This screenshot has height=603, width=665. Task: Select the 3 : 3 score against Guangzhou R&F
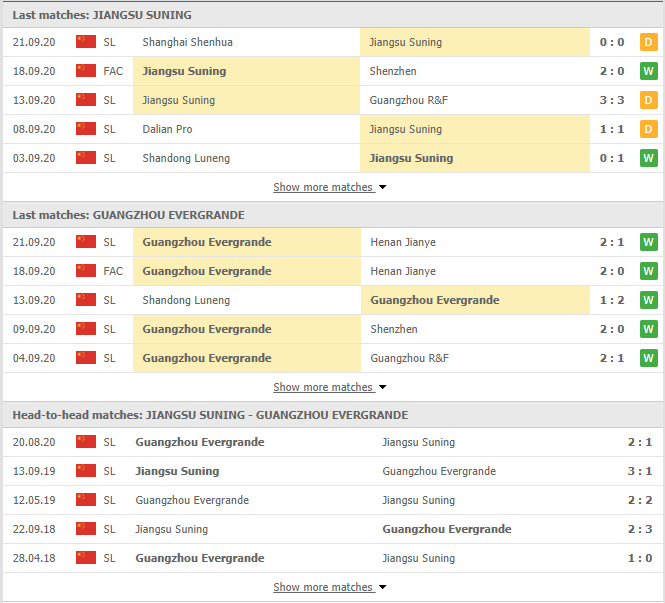[612, 100]
